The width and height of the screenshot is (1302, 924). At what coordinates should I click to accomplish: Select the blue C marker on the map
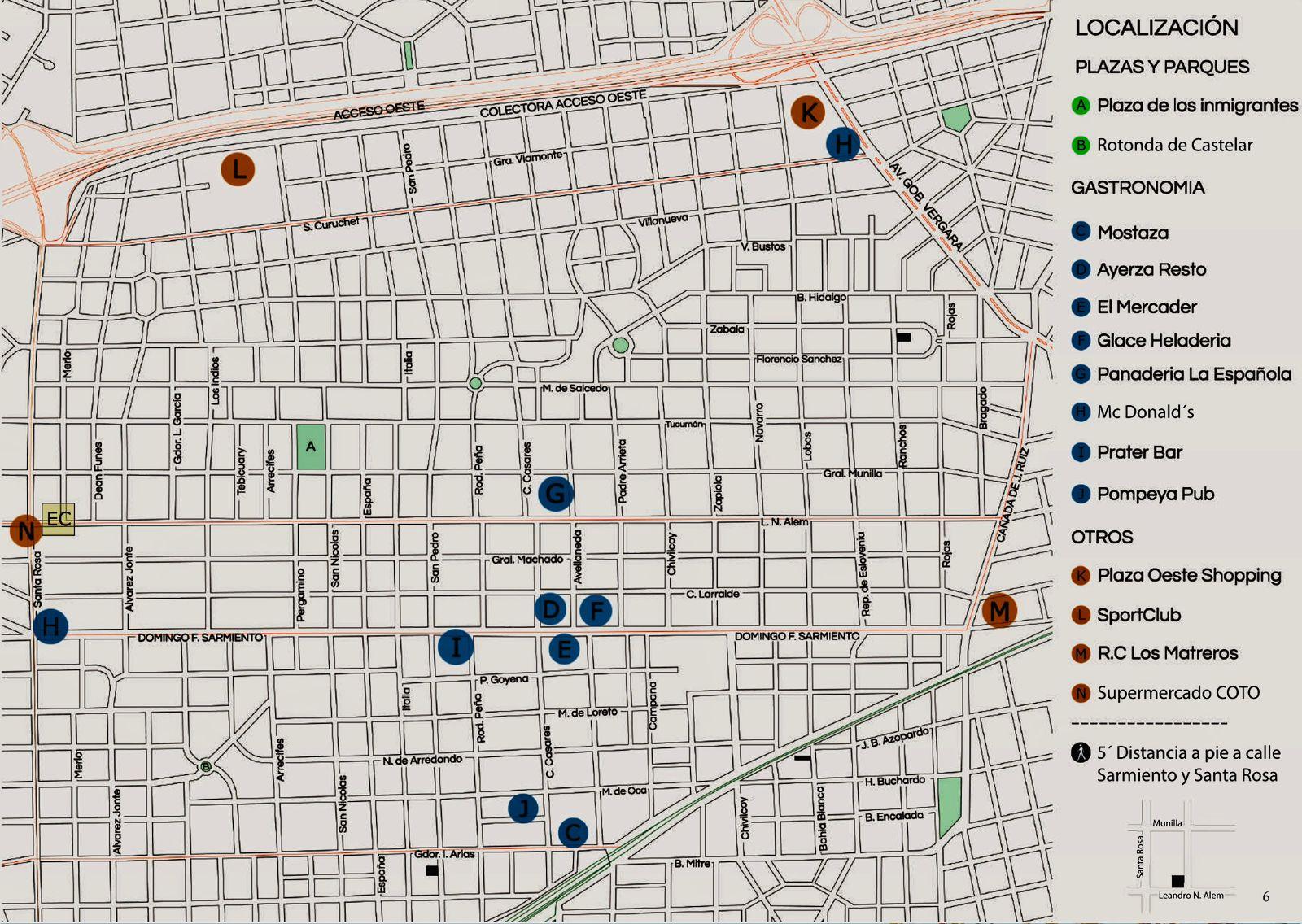pos(573,832)
